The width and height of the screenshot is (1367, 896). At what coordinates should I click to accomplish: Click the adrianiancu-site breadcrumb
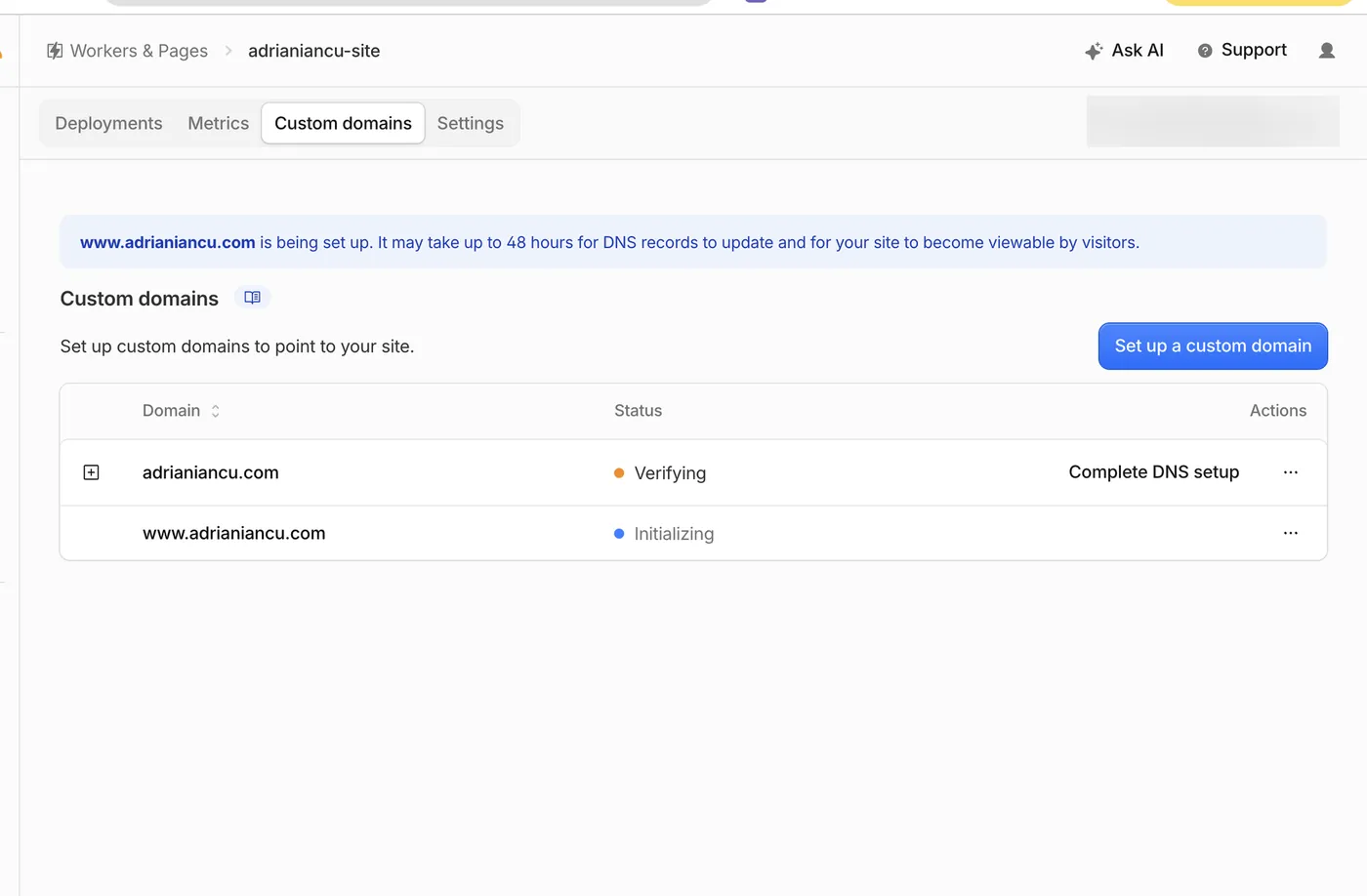313,51
